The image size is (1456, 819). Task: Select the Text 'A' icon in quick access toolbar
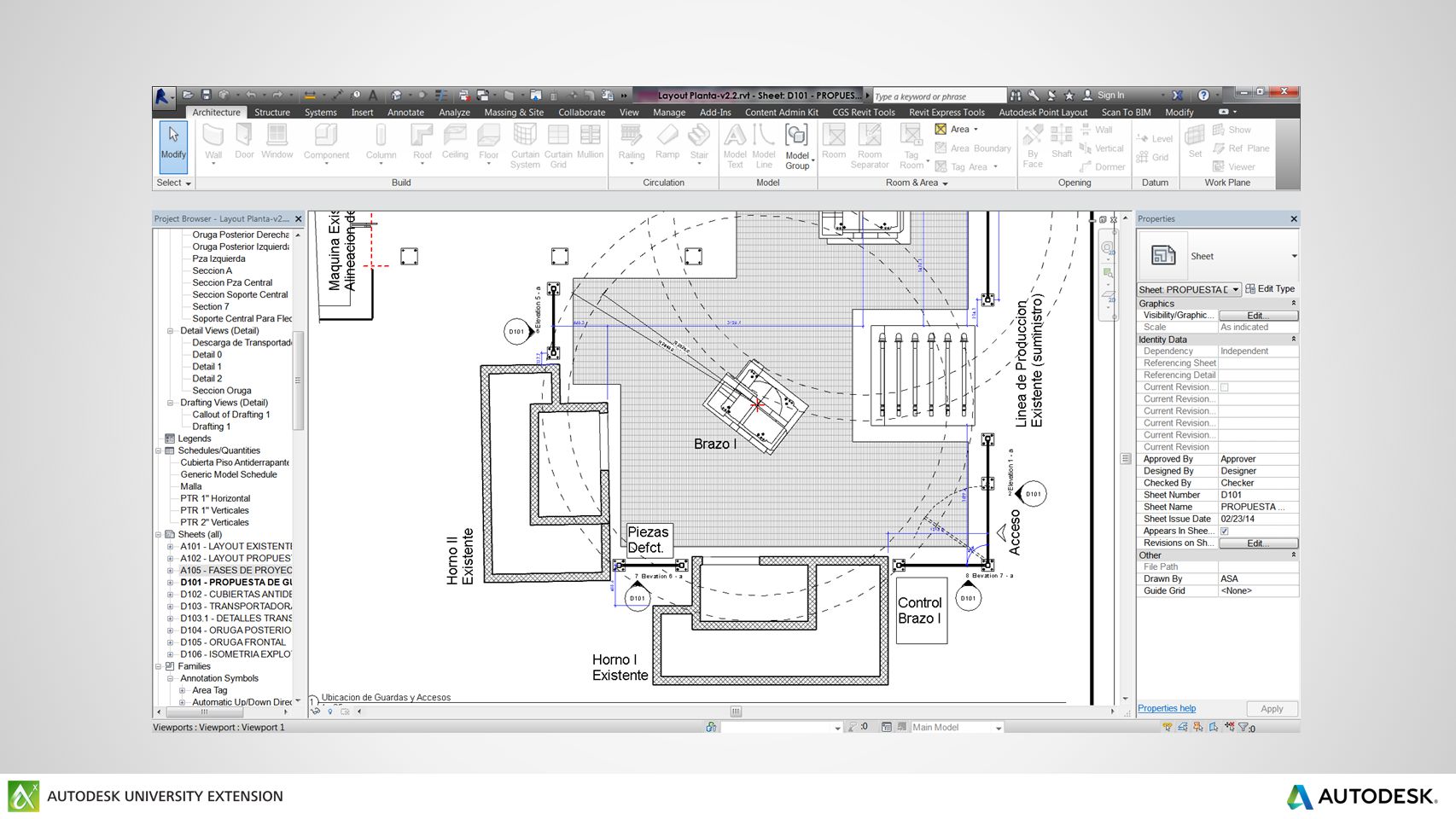373,95
